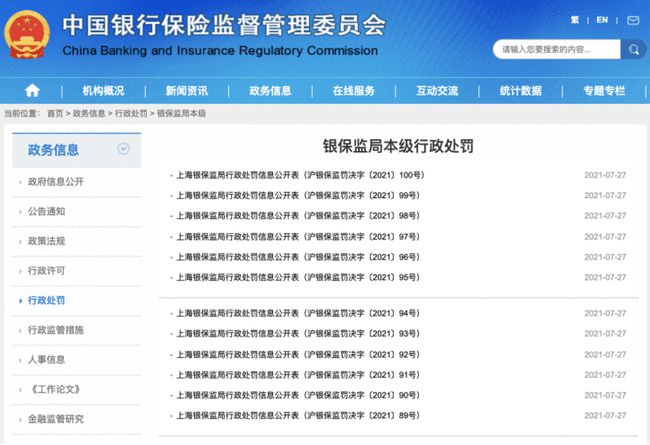
Task: Select 政策法规 in sidebar
Action: coord(46,241)
